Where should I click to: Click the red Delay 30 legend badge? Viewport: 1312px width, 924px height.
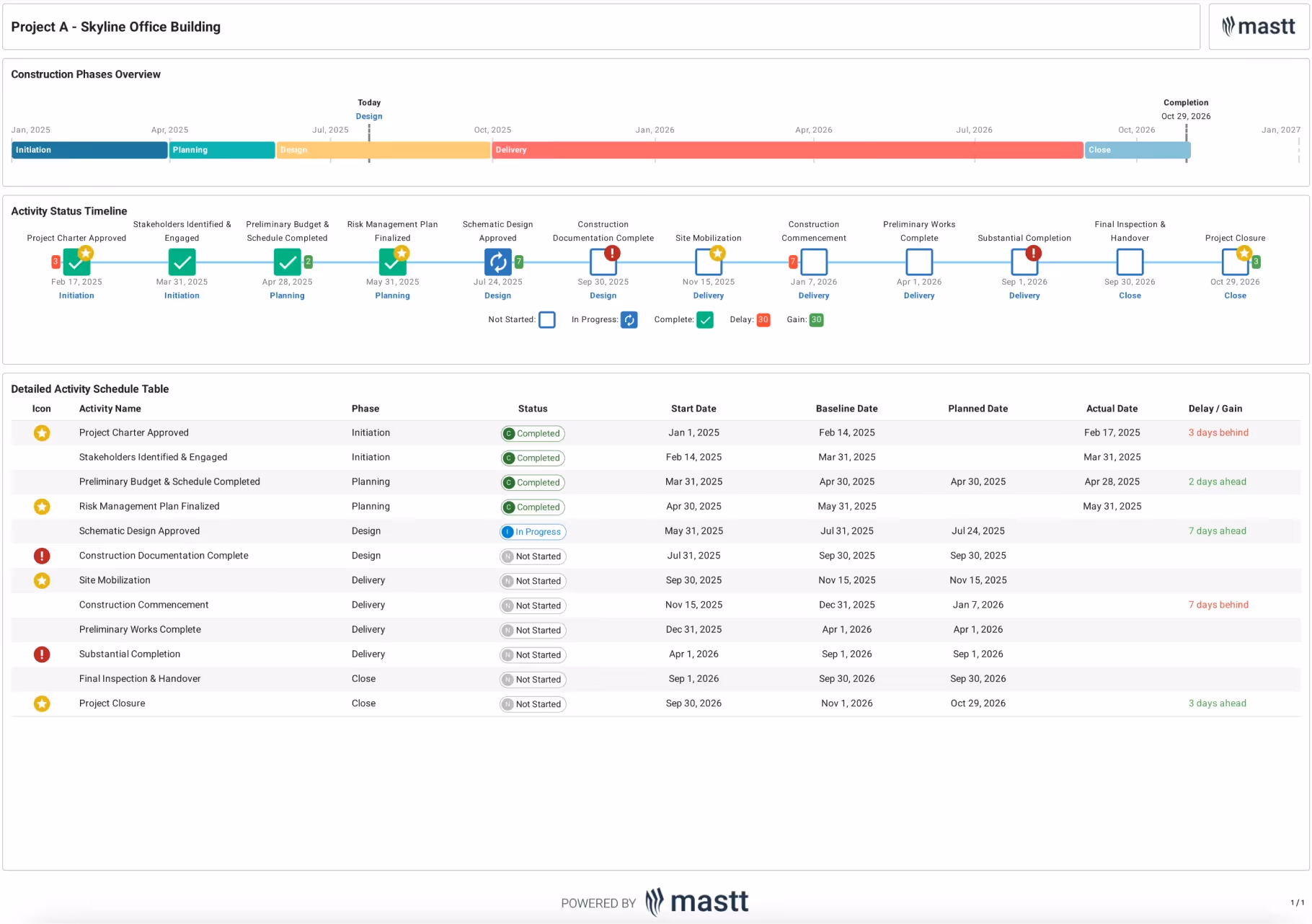click(x=763, y=320)
